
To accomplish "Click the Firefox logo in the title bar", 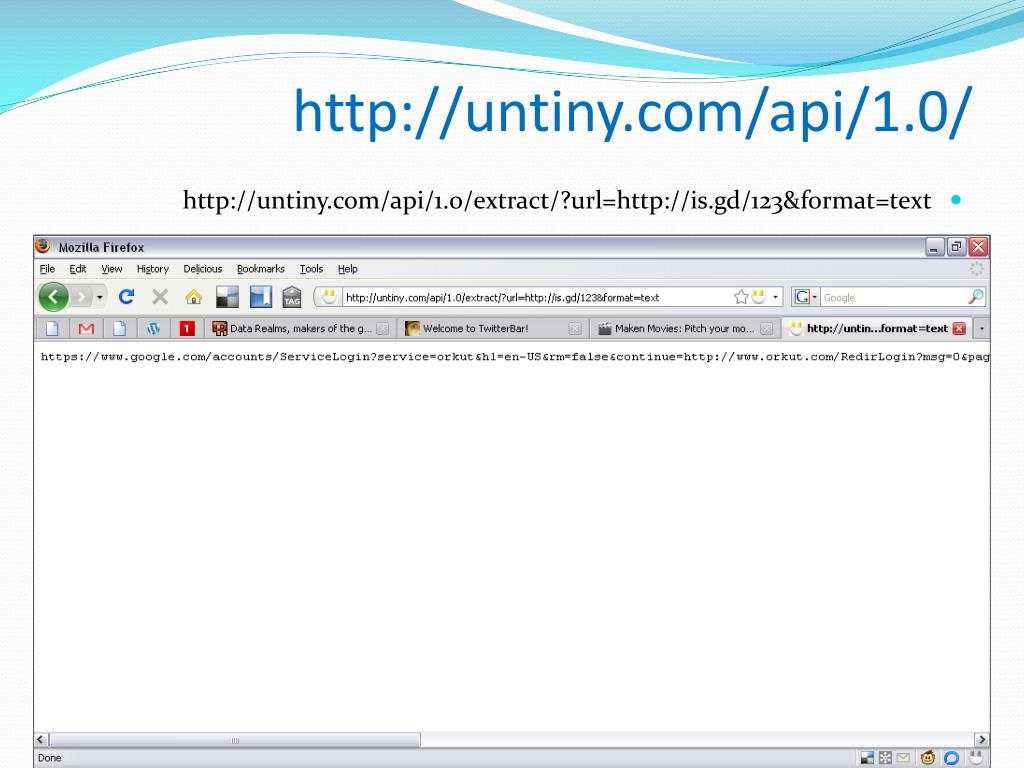I will pos(43,246).
